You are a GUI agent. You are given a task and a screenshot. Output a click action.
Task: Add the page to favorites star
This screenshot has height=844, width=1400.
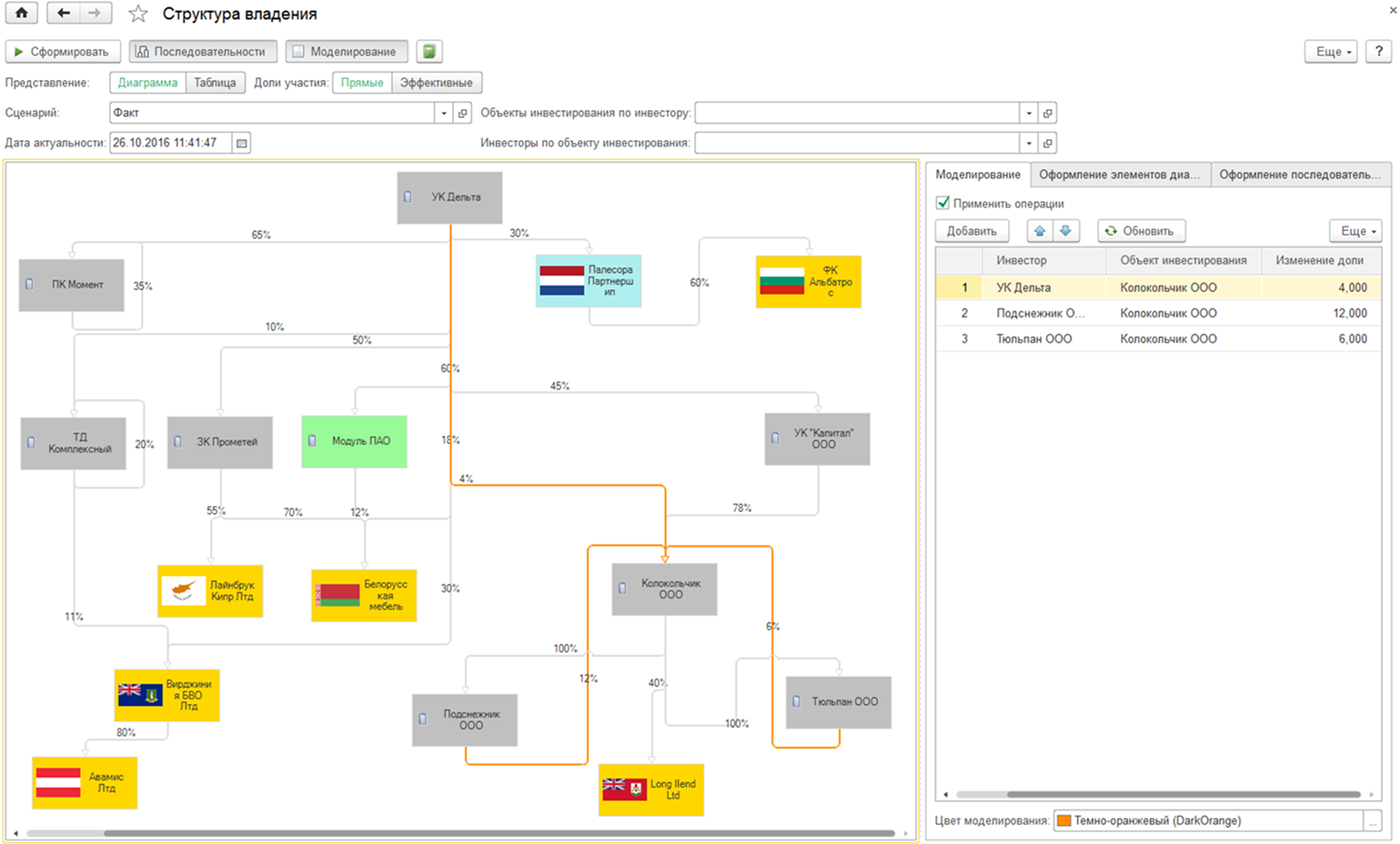[138, 14]
